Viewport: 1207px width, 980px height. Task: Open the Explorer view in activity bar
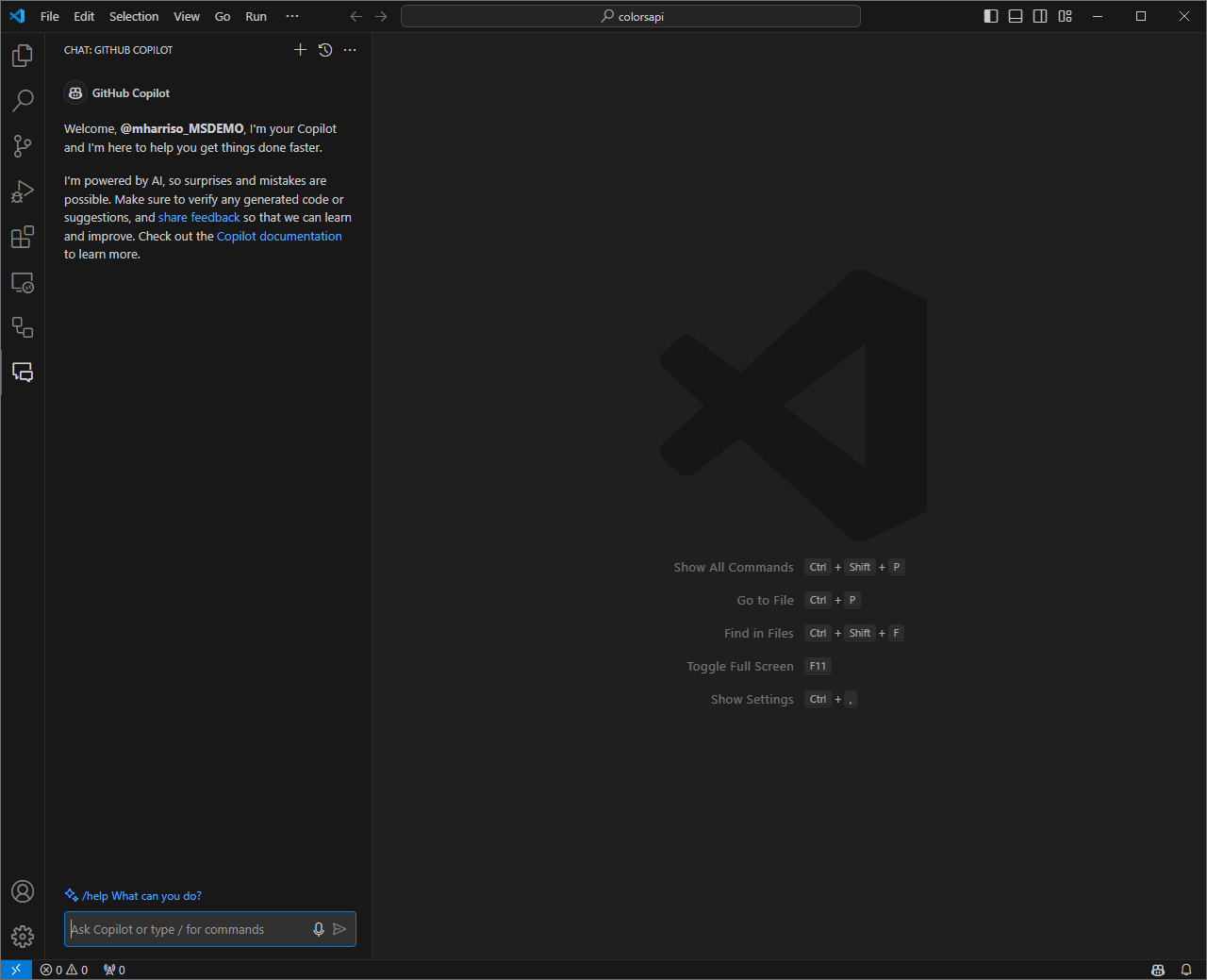click(x=23, y=56)
